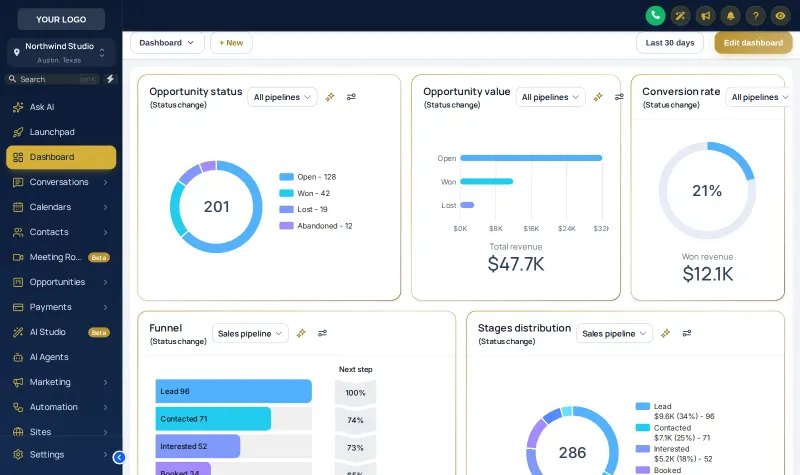Click the $12.1K won revenue value
The width and height of the screenshot is (800, 475).
pos(708,274)
